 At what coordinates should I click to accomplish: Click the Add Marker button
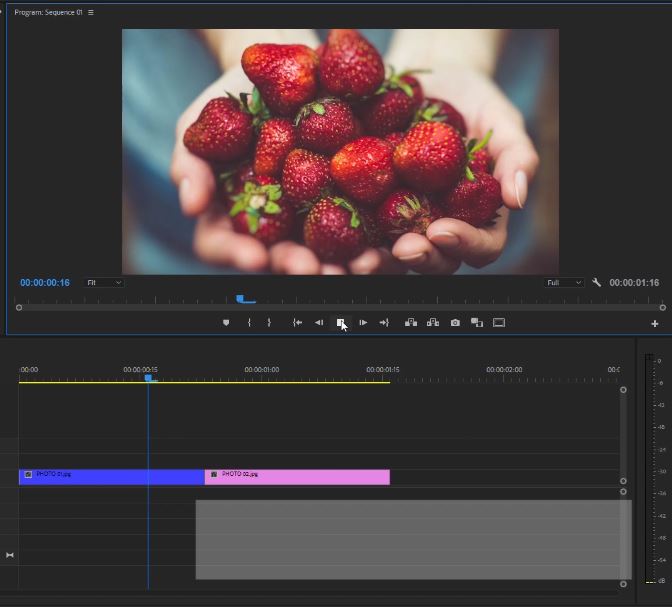pyautogui.click(x=226, y=323)
